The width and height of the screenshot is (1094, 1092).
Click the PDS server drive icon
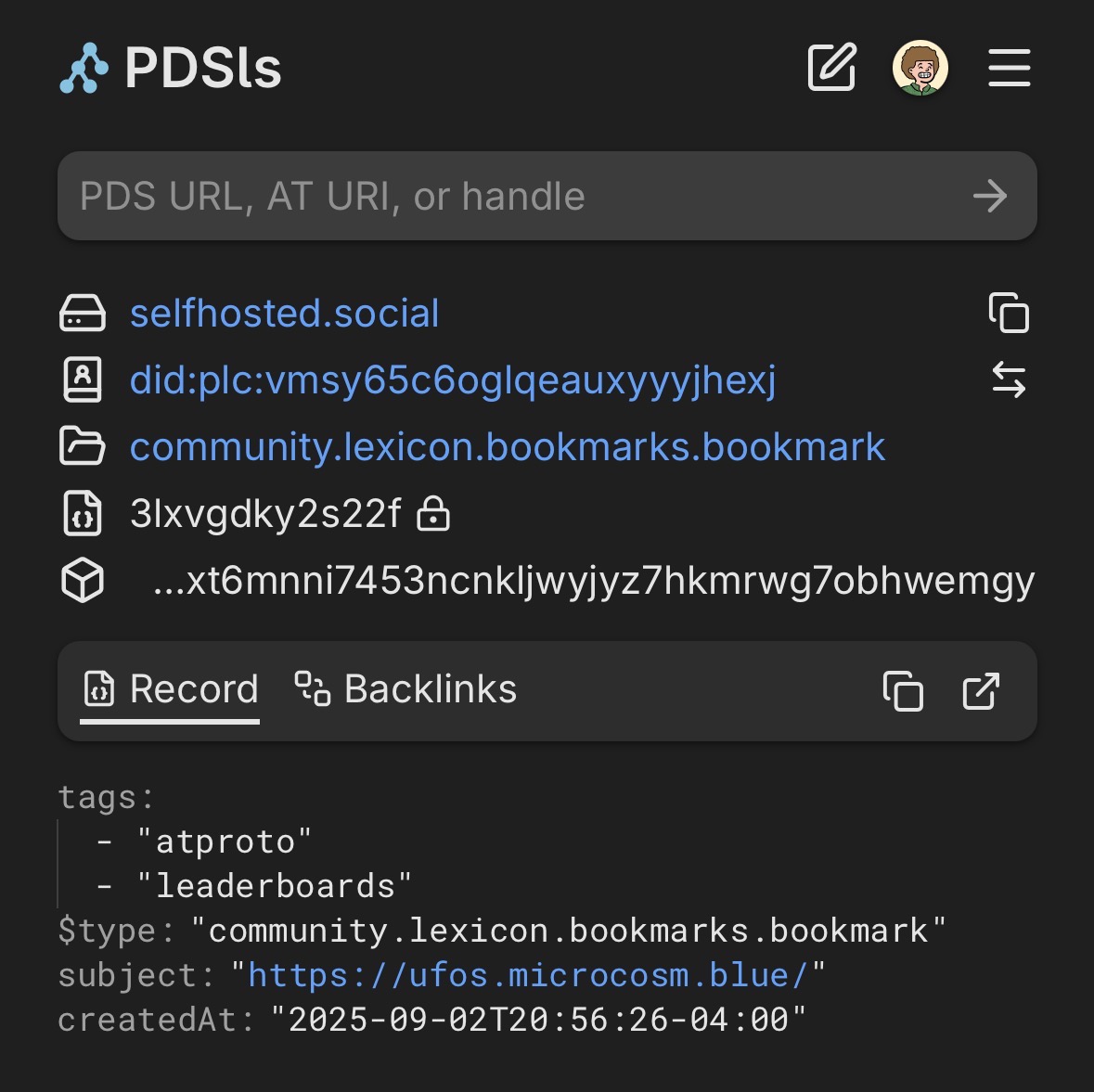tap(83, 314)
